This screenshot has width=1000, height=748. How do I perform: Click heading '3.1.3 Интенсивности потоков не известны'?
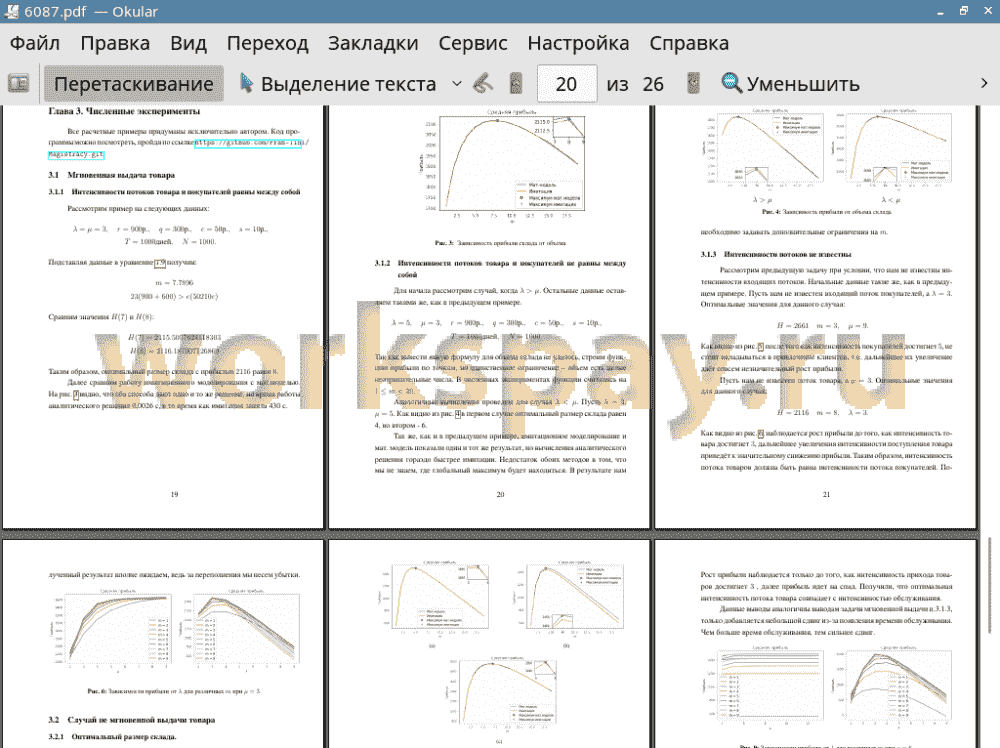click(776, 254)
